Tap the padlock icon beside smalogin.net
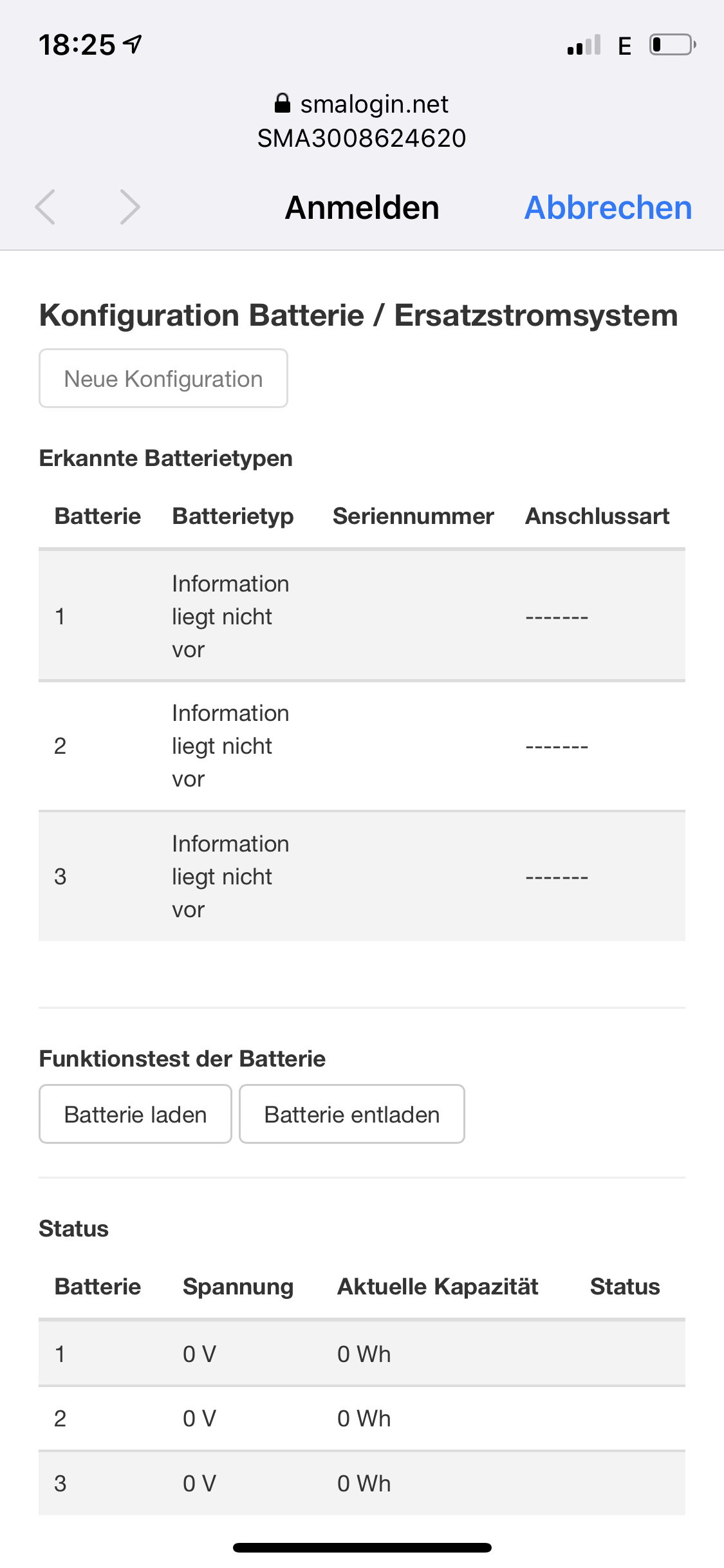Screen dimensions: 724x1568 click(282, 103)
